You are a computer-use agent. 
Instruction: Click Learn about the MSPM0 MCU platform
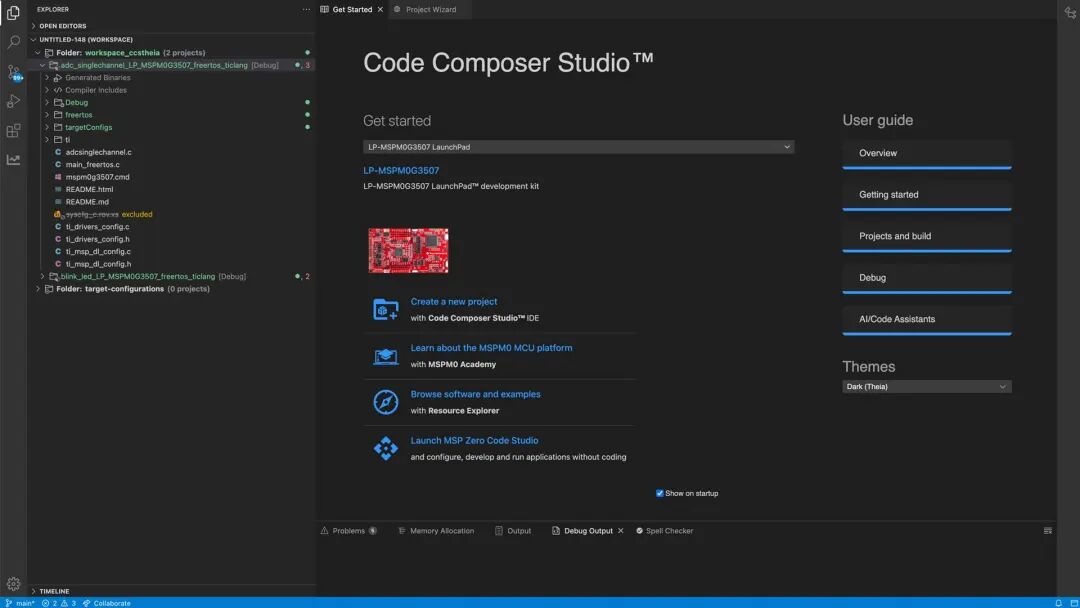click(491, 348)
